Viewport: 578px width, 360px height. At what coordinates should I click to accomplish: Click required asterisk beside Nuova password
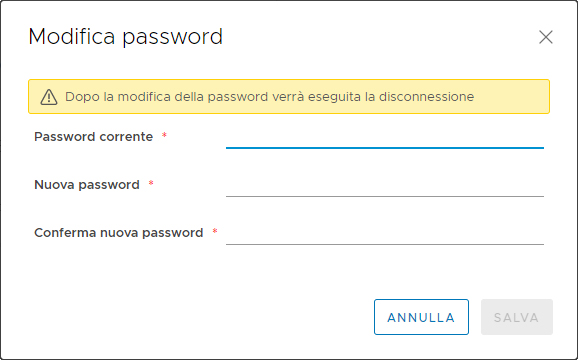coord(151,183)
